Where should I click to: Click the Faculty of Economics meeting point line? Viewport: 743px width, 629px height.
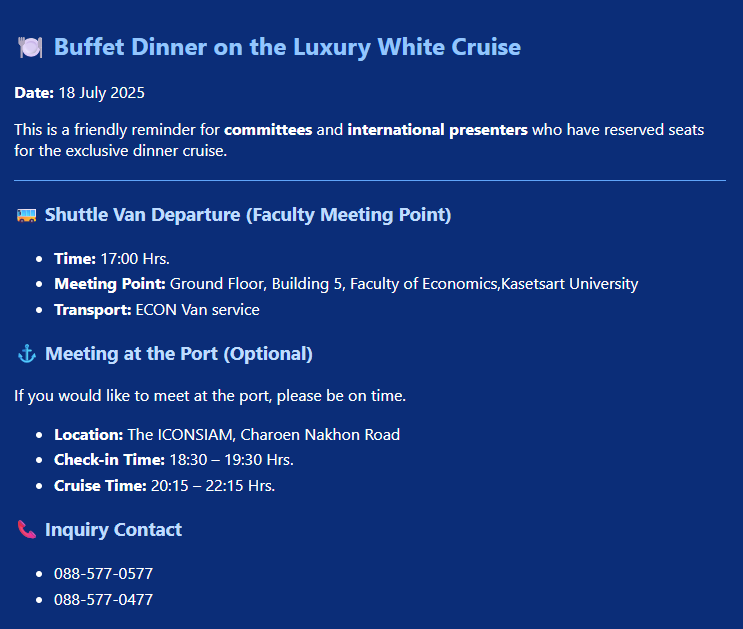tap(346, 284)
